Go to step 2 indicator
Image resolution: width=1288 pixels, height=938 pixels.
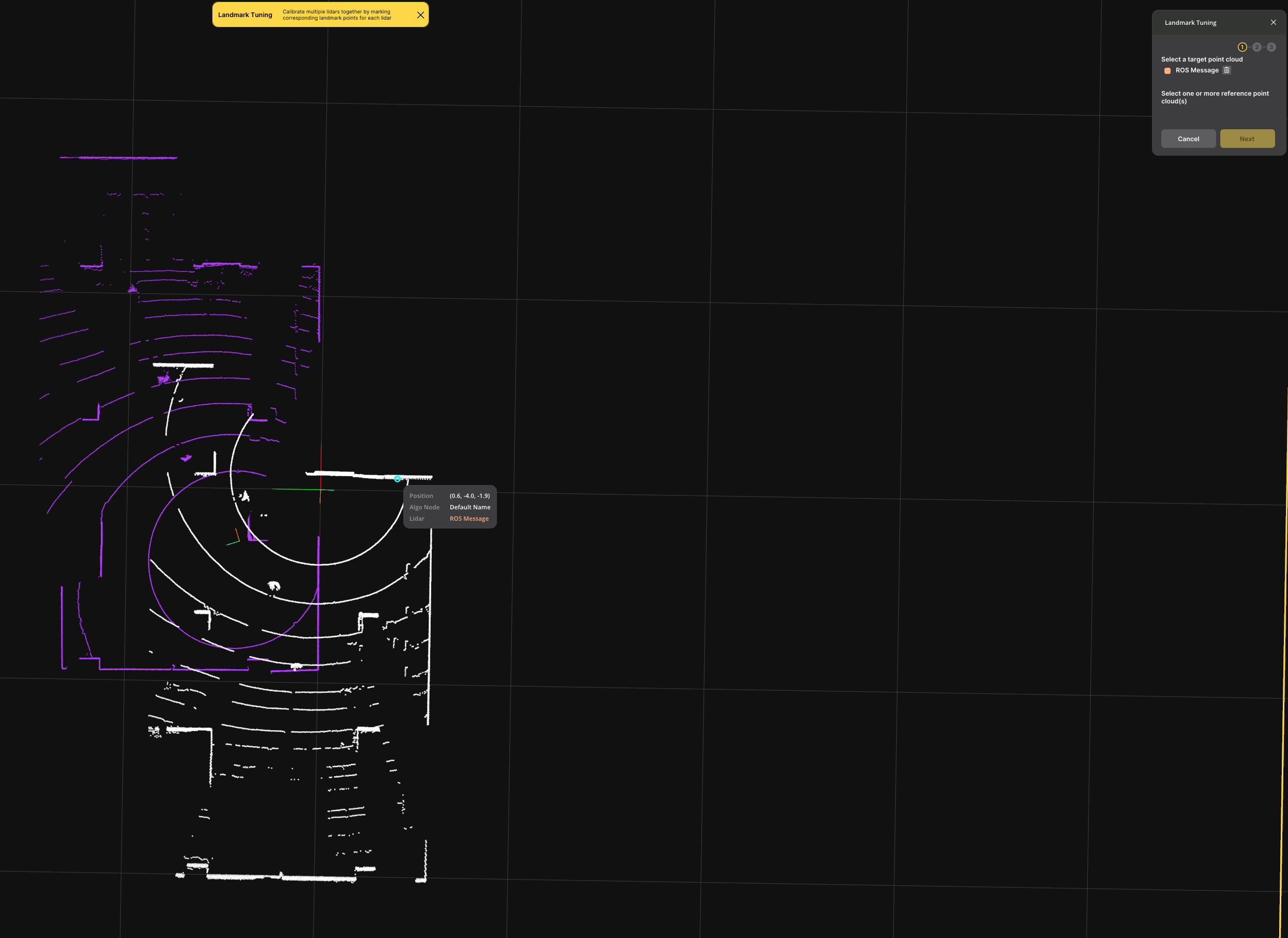1257,47
